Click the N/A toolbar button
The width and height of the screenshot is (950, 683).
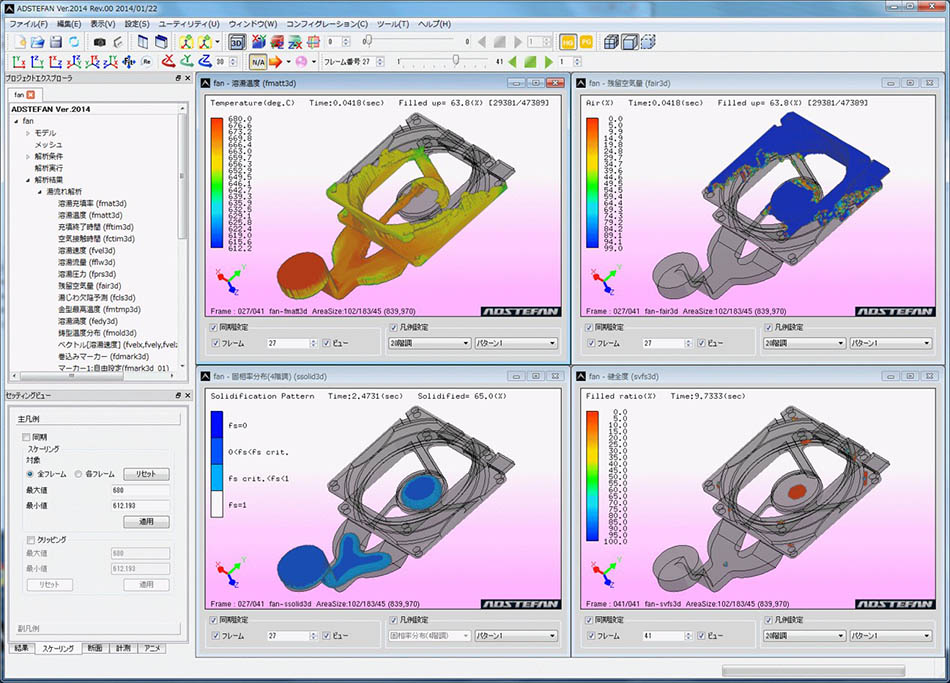(258, 62)
